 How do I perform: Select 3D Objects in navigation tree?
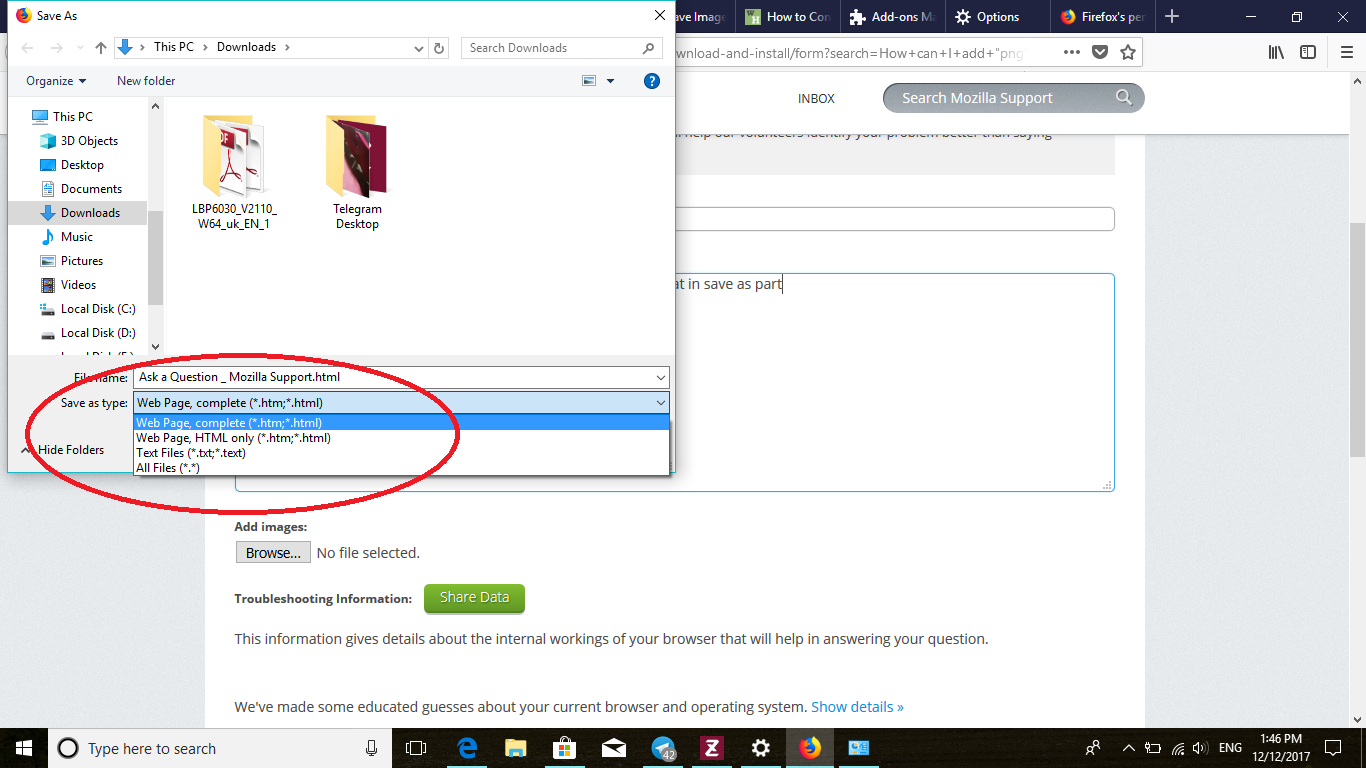point(89,141)
